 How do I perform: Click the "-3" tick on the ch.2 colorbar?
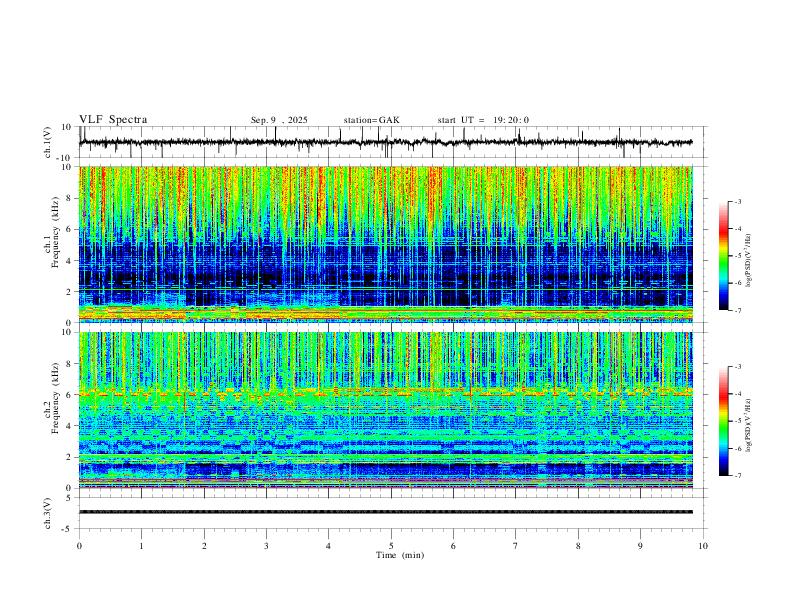738,367
